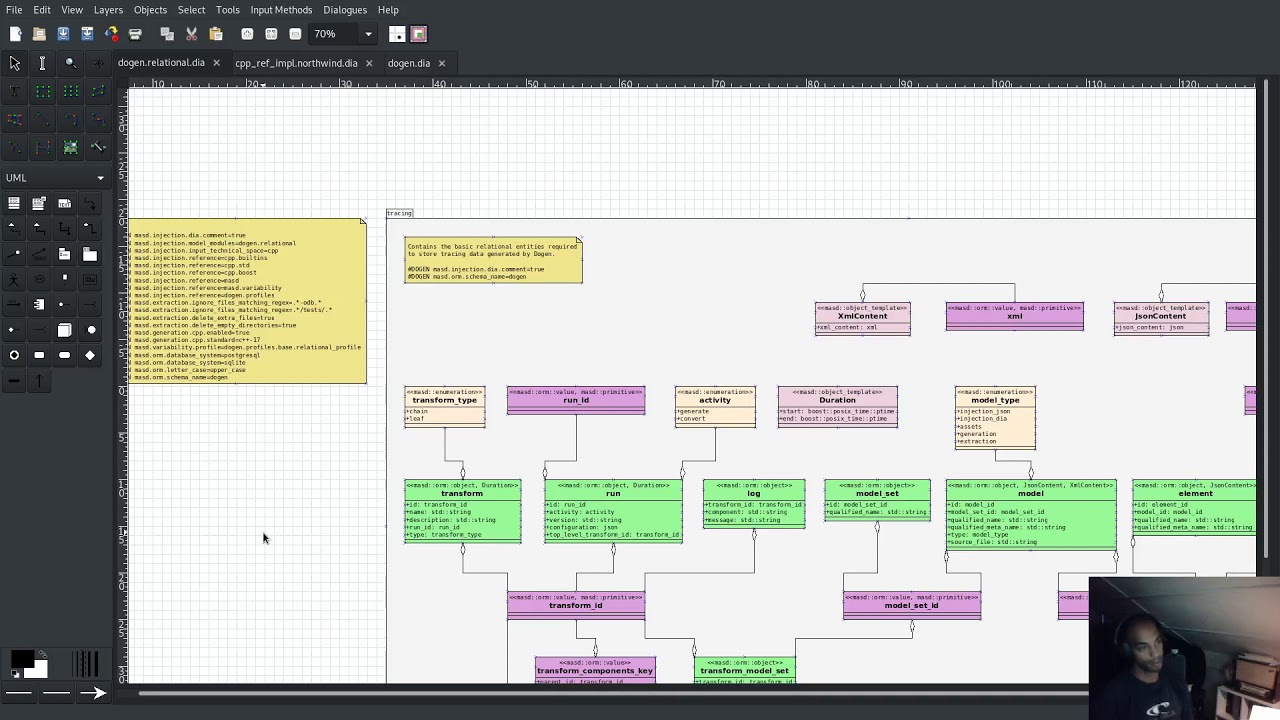Open the line width selector
The height and width of the screenshot is (720, 1280).
[x=86, y=664]
